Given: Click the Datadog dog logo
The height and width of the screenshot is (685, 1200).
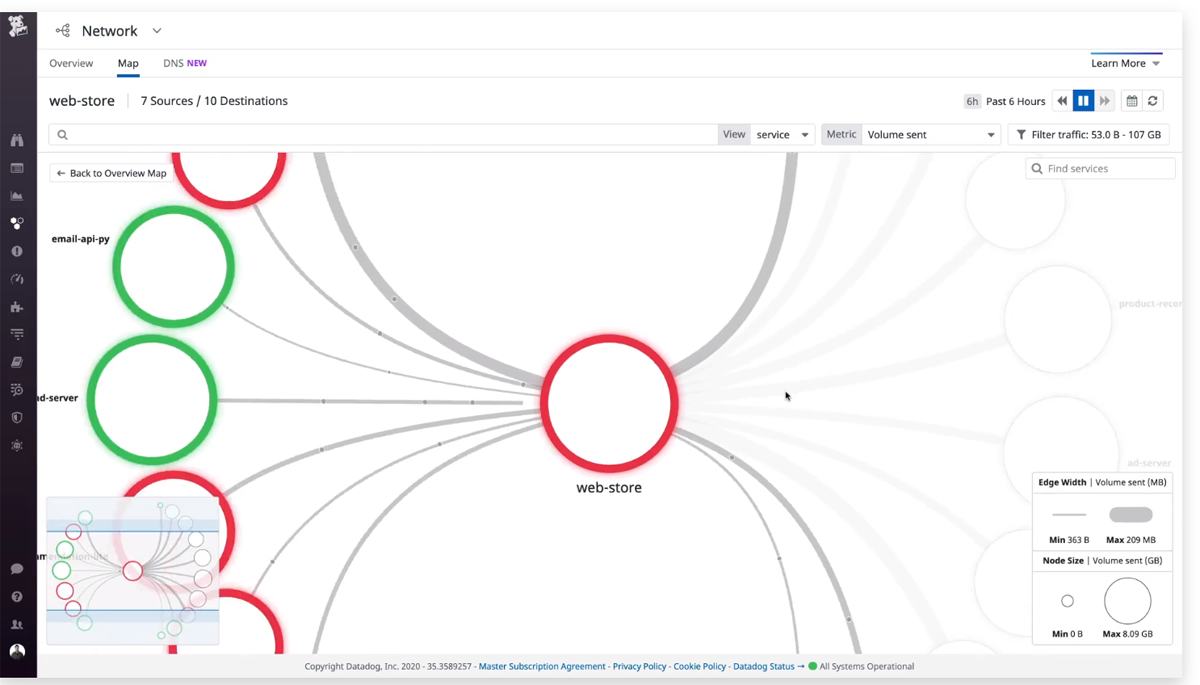Looking at the screenshot, I should [x=18, y=27].
